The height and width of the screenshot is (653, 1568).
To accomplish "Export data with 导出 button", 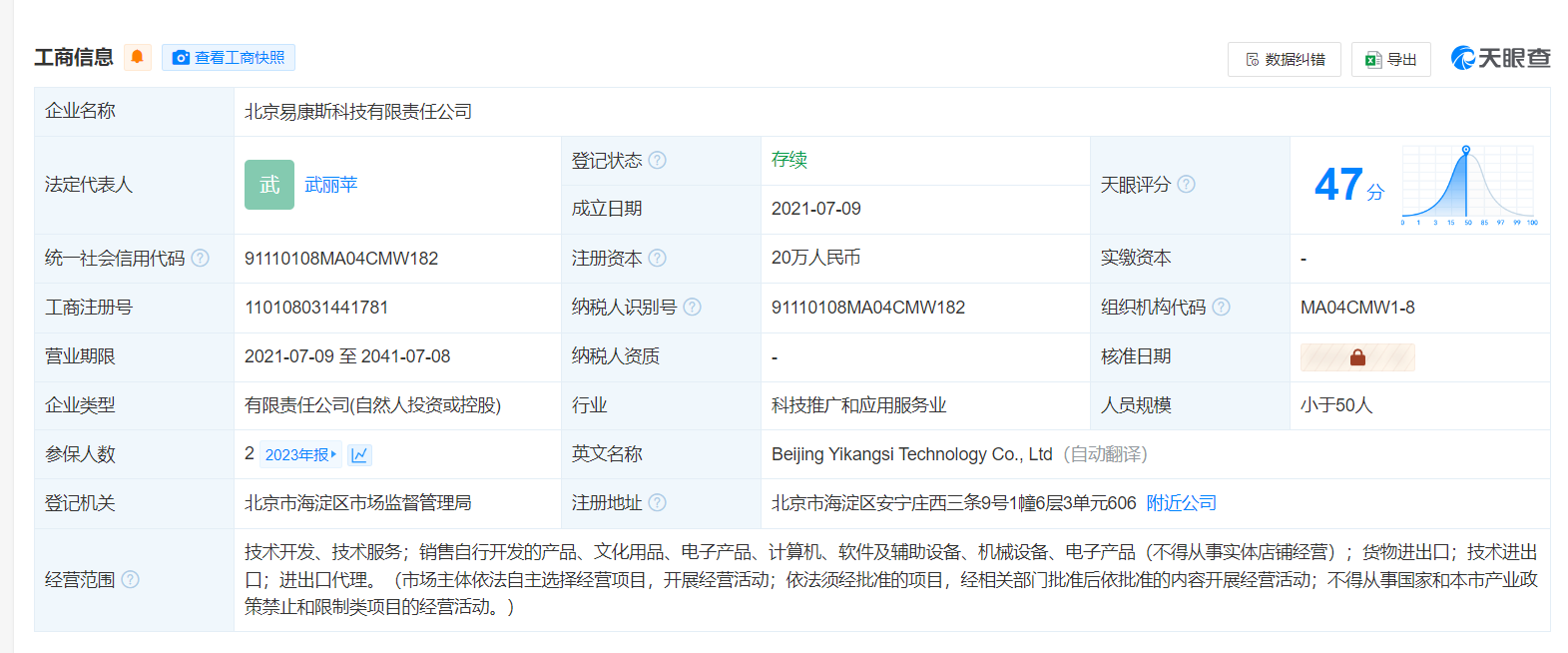I will tap(1391, 59).
